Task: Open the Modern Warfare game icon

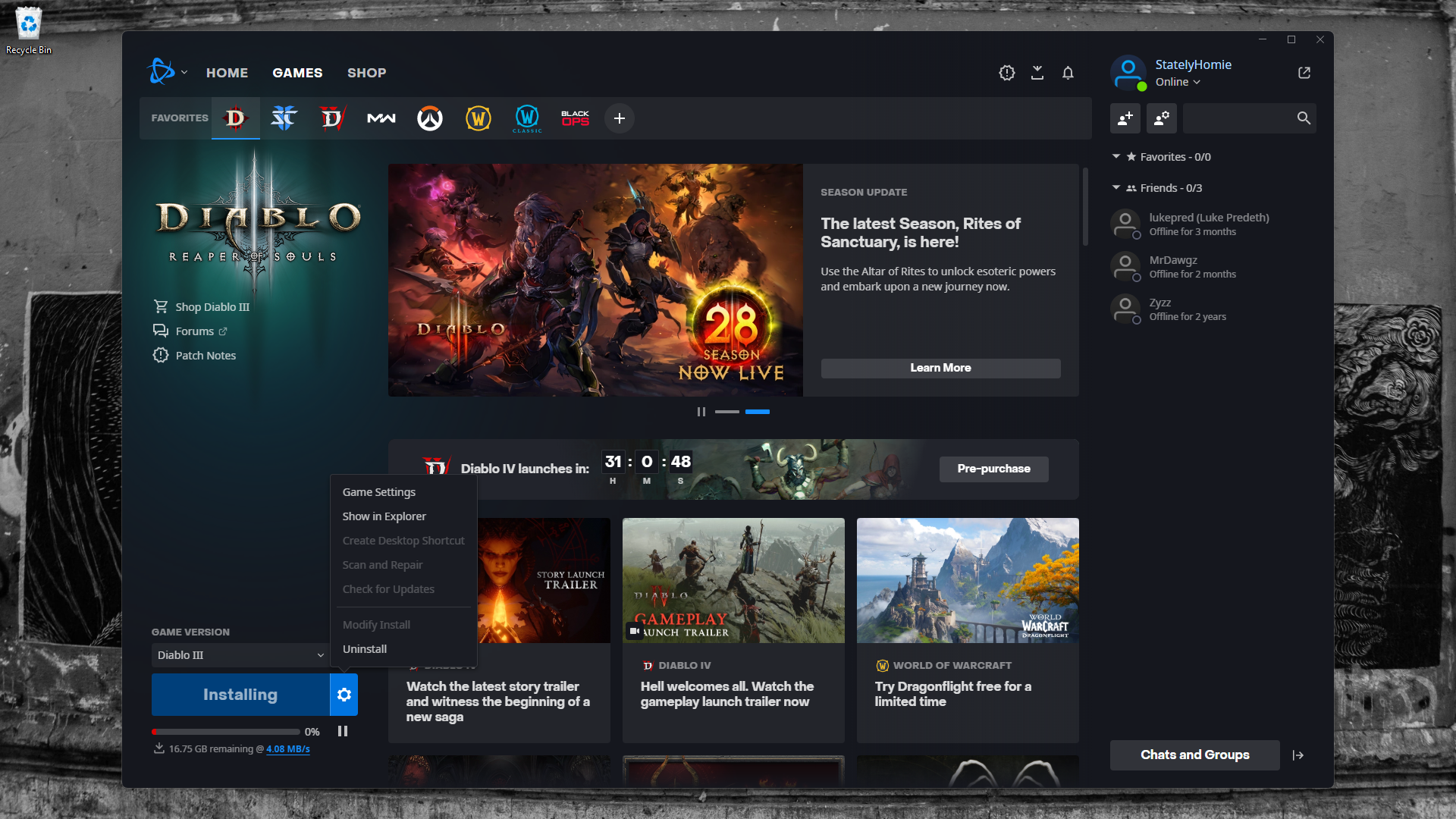Action: [x=381, y=118]
